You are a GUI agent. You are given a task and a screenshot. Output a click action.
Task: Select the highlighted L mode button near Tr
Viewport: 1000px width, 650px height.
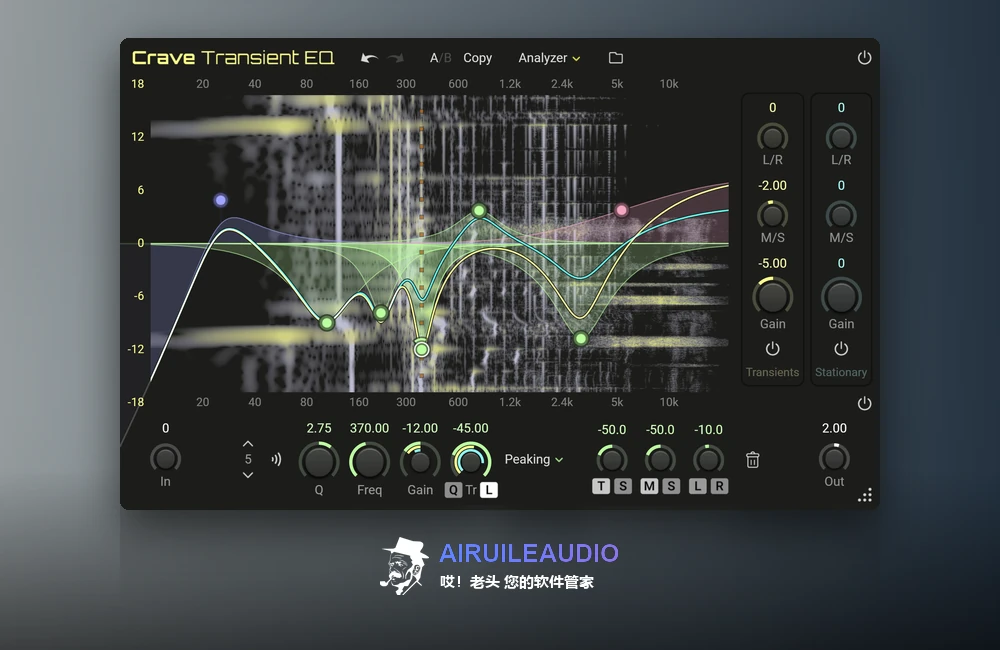[489, 490]
